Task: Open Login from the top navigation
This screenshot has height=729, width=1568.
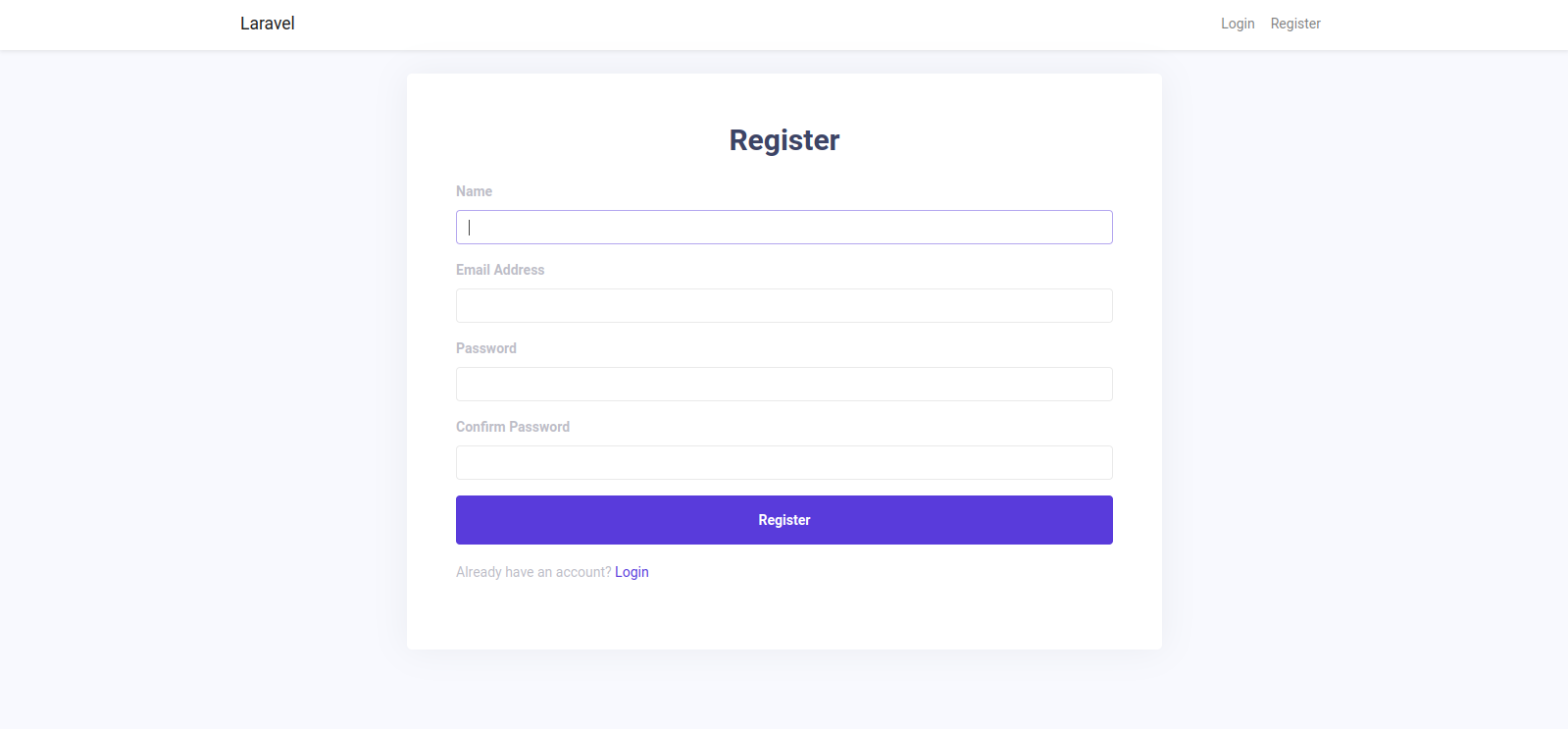Action: [x=1237, y=24]
